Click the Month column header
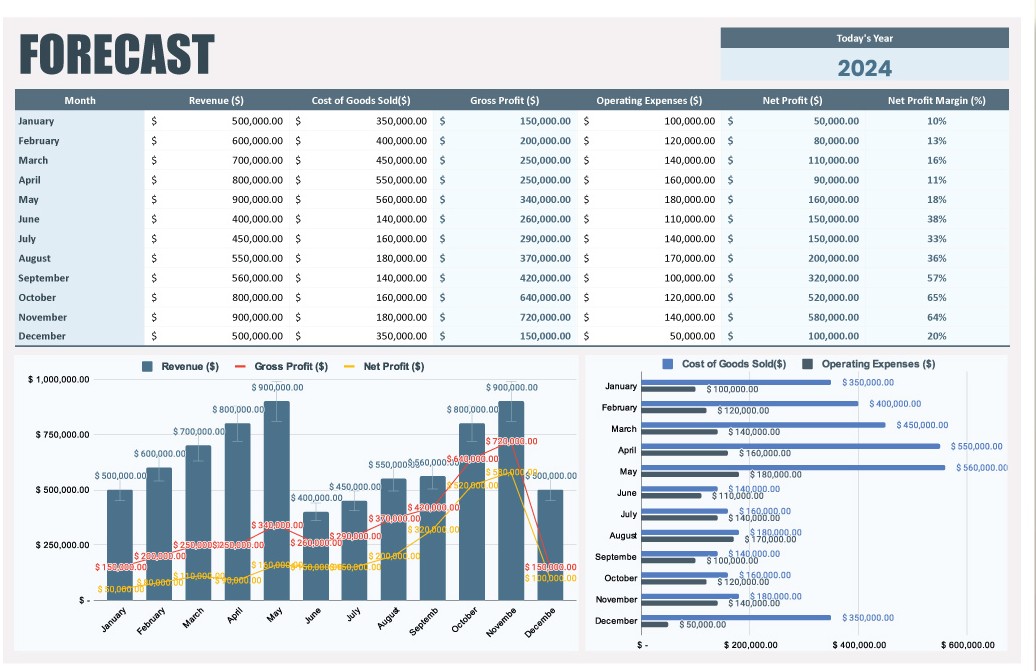Image resolution: width=1036 pixels, height=671 pixels. tap(80, 100)
